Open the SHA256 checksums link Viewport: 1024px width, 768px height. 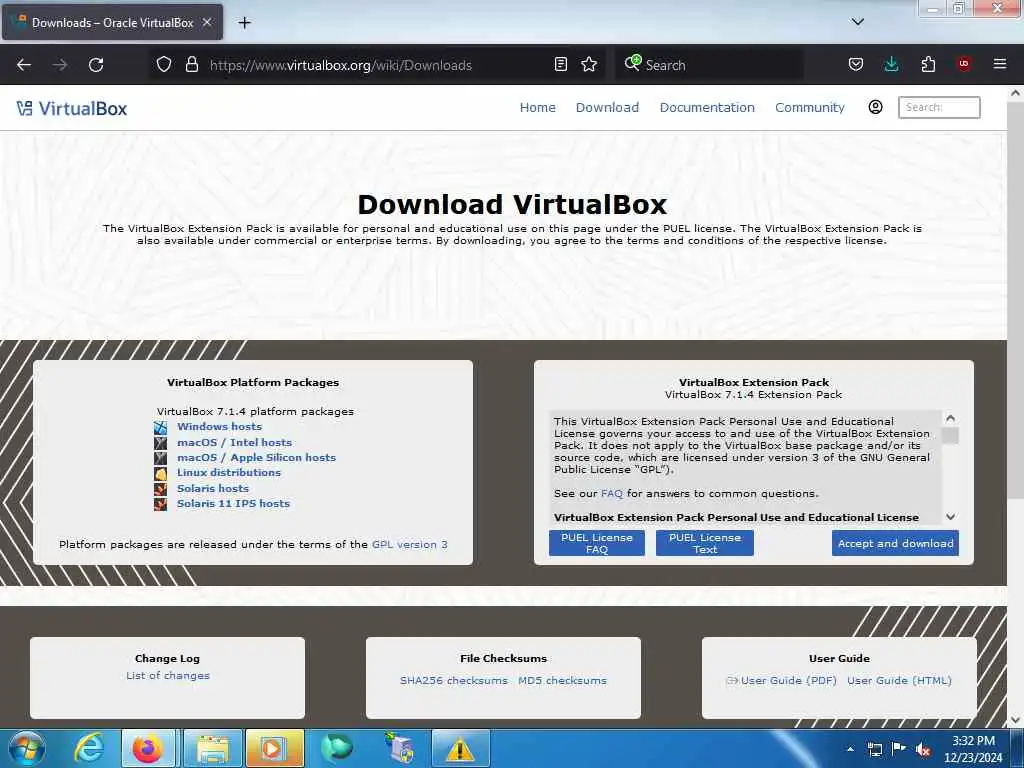[454, 680]
